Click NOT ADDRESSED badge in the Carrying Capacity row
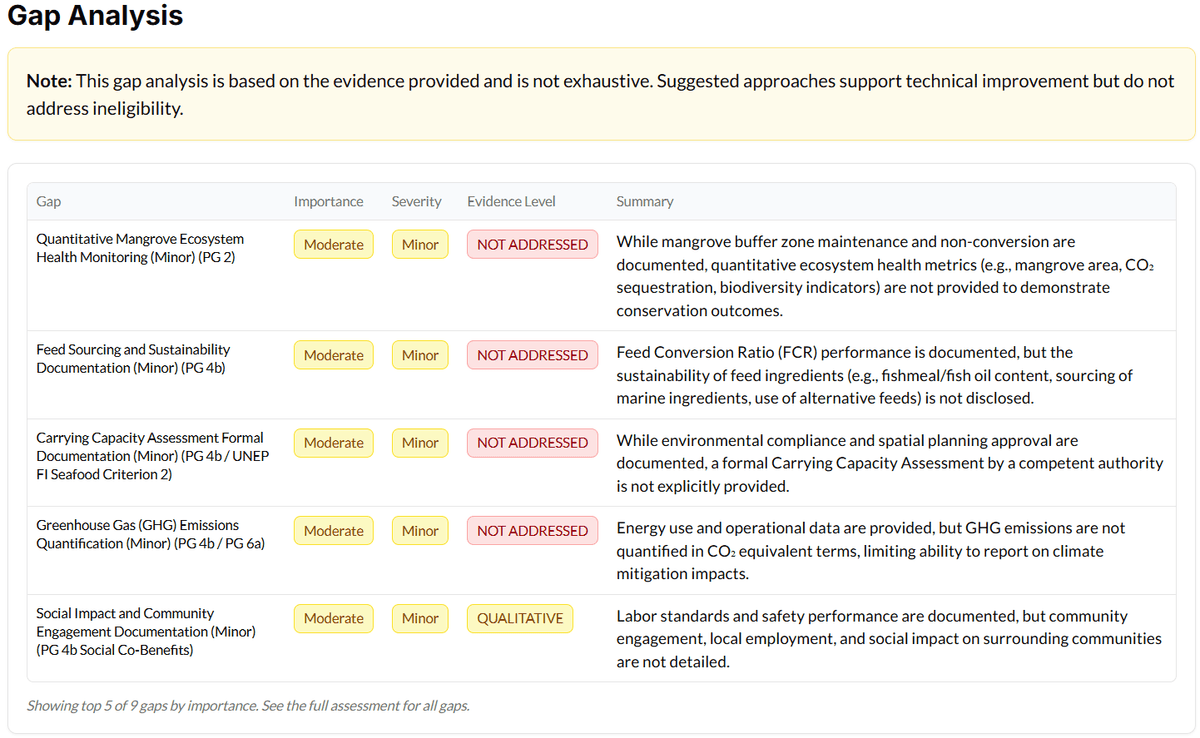Viewport: 1200px width, 738px height. [x=533, y=443]
